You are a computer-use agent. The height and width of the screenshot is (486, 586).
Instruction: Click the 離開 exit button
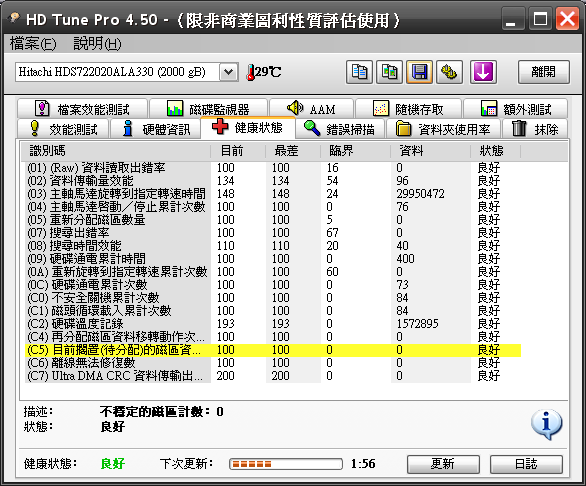[x=544, y=72]
